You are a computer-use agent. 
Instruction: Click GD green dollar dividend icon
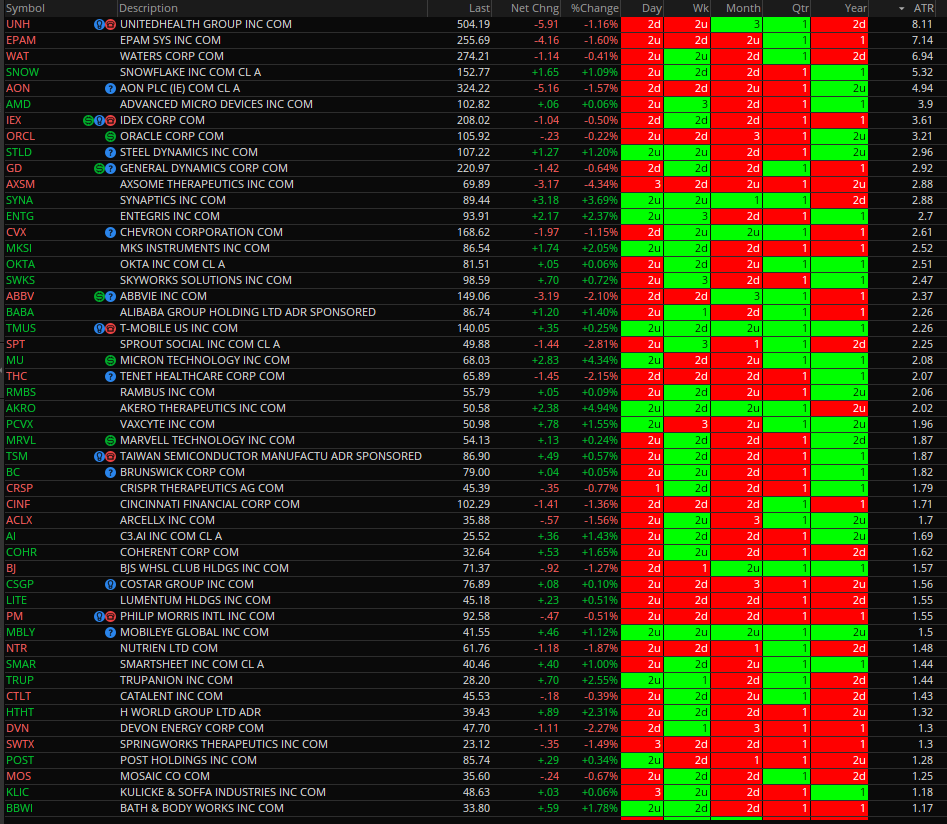click(100, 169)
